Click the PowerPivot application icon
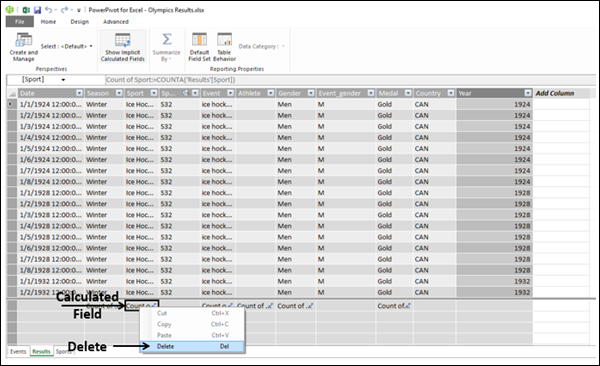The width and height of the screenshot is (600, 366). (x=10, y=10)
